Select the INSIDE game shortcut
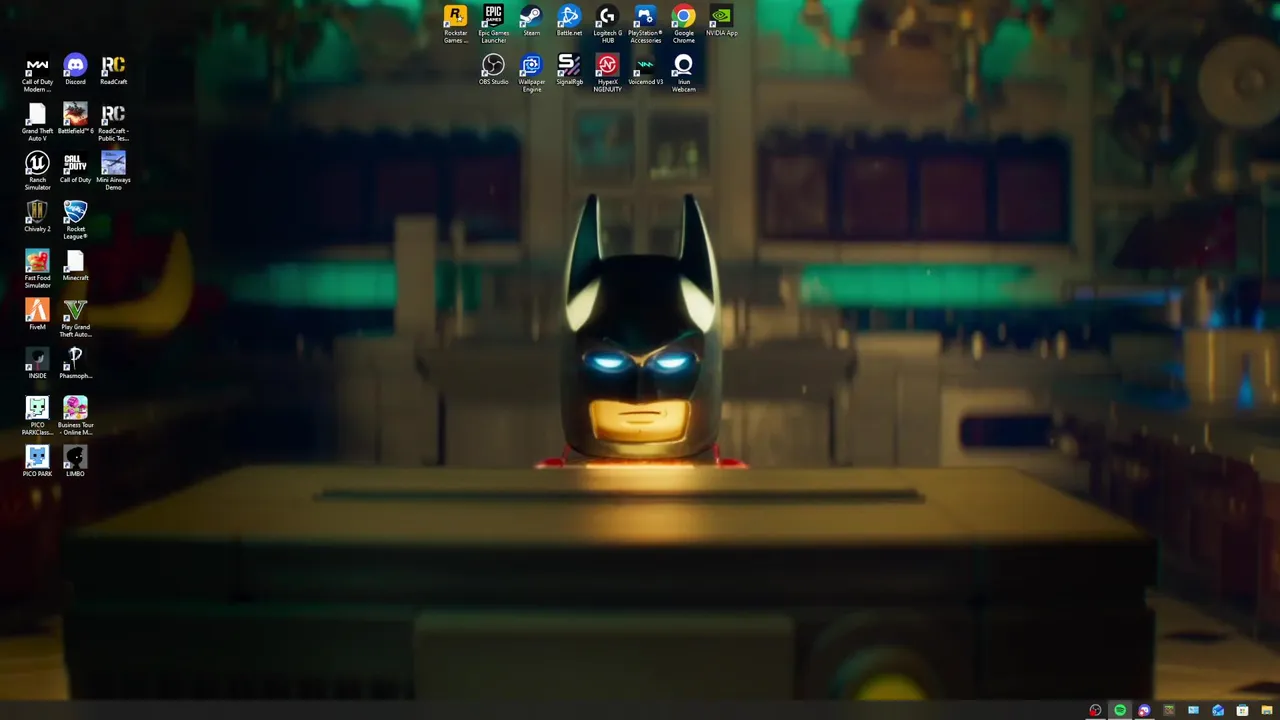 37,364
